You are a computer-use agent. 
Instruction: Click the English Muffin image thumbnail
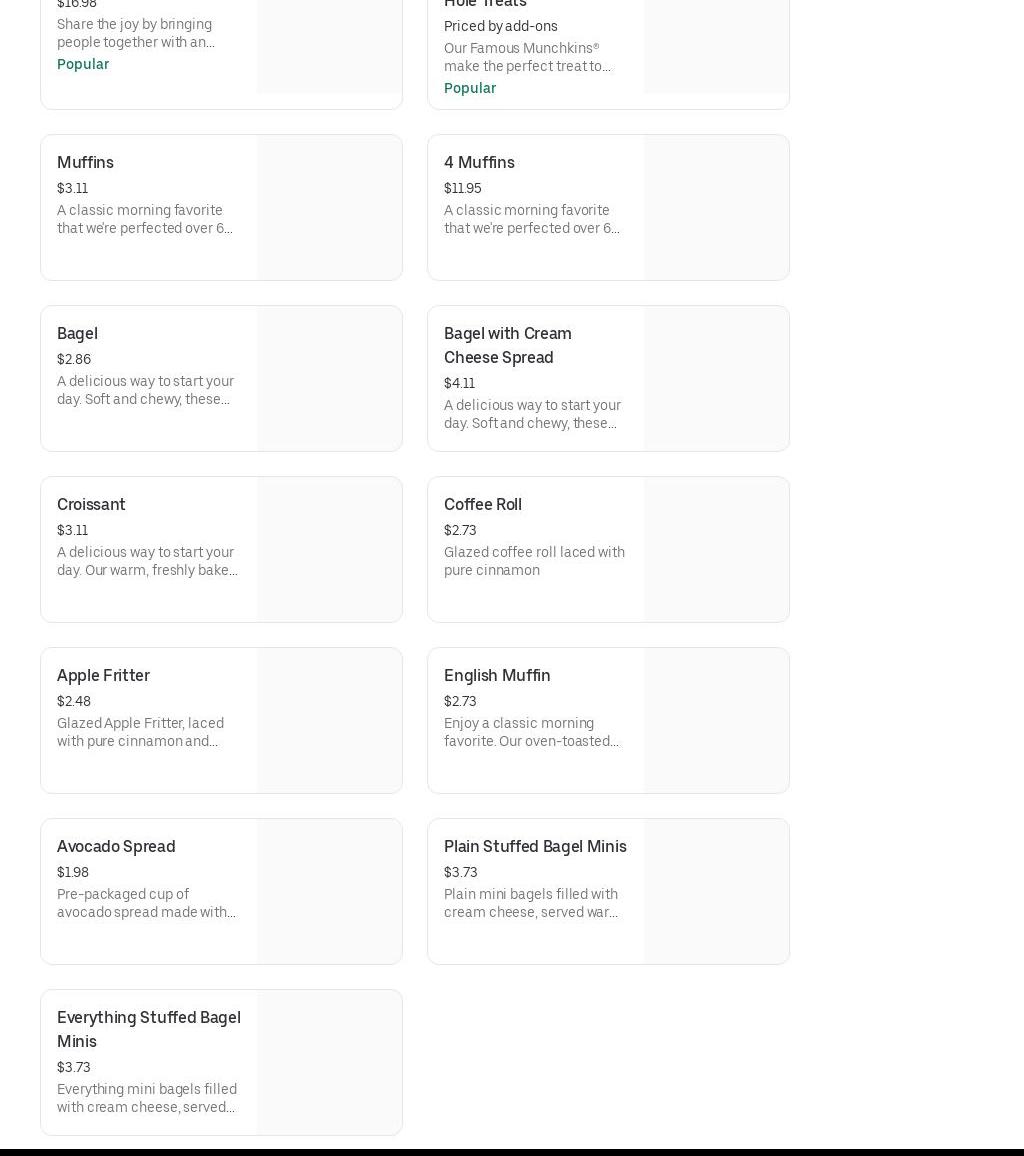coord(716,720)
